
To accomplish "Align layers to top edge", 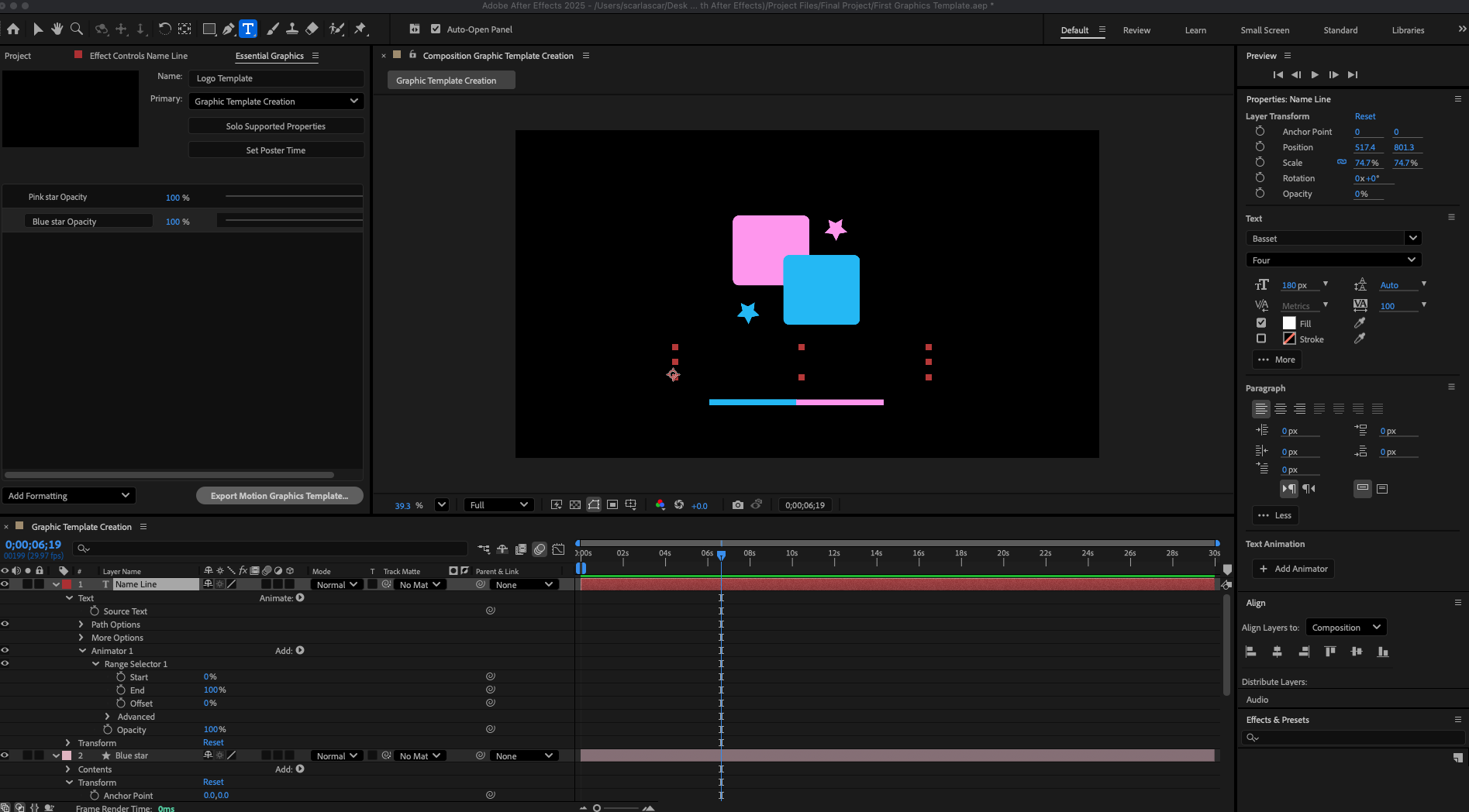I will pyautogui.click(x=1330, y=652).
